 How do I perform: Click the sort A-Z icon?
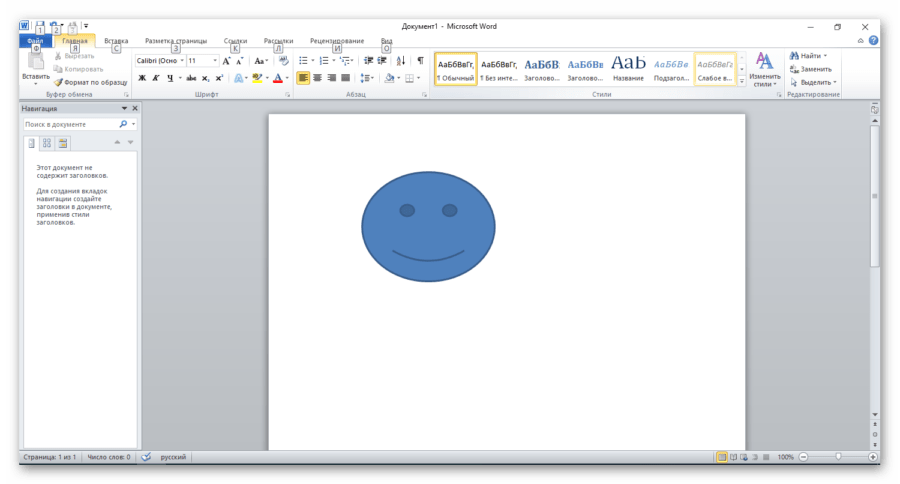401,61
